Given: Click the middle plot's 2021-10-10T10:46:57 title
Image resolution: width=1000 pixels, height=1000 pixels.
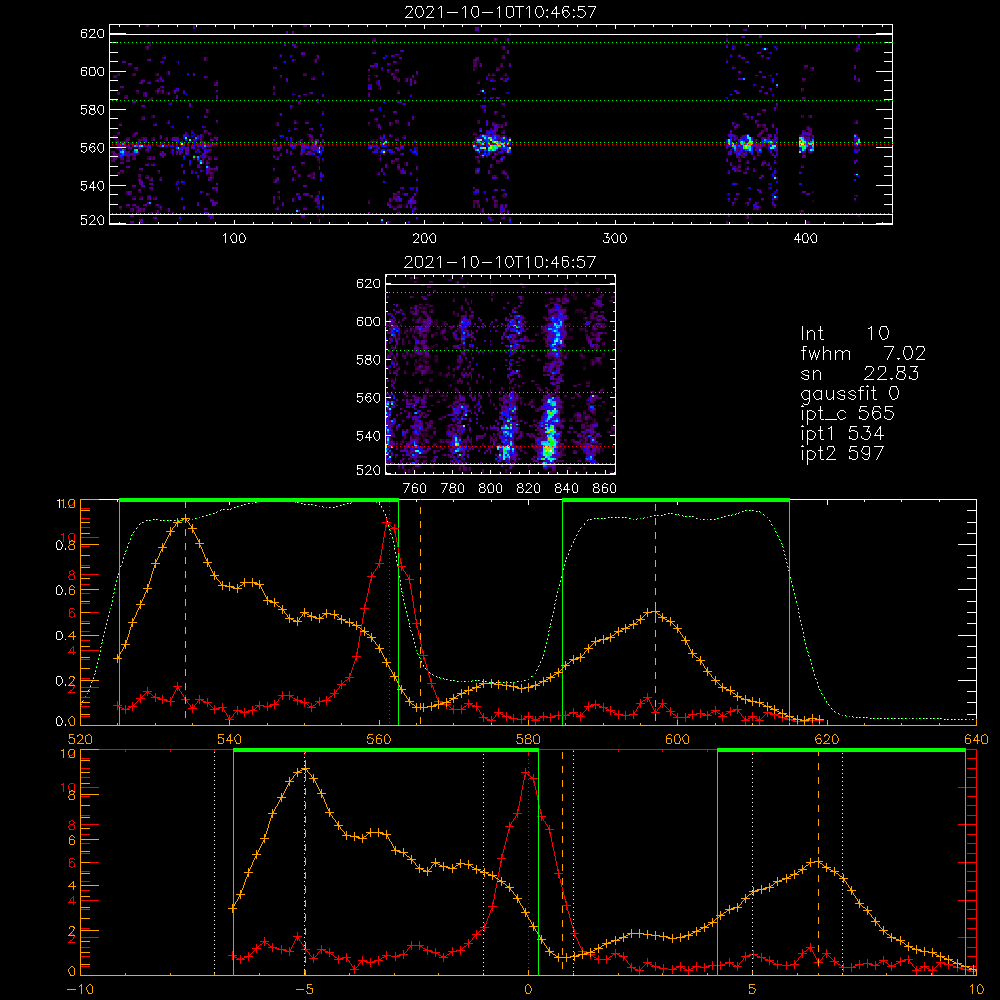Looking at the screenshot, I should click(x=500, y=261).
